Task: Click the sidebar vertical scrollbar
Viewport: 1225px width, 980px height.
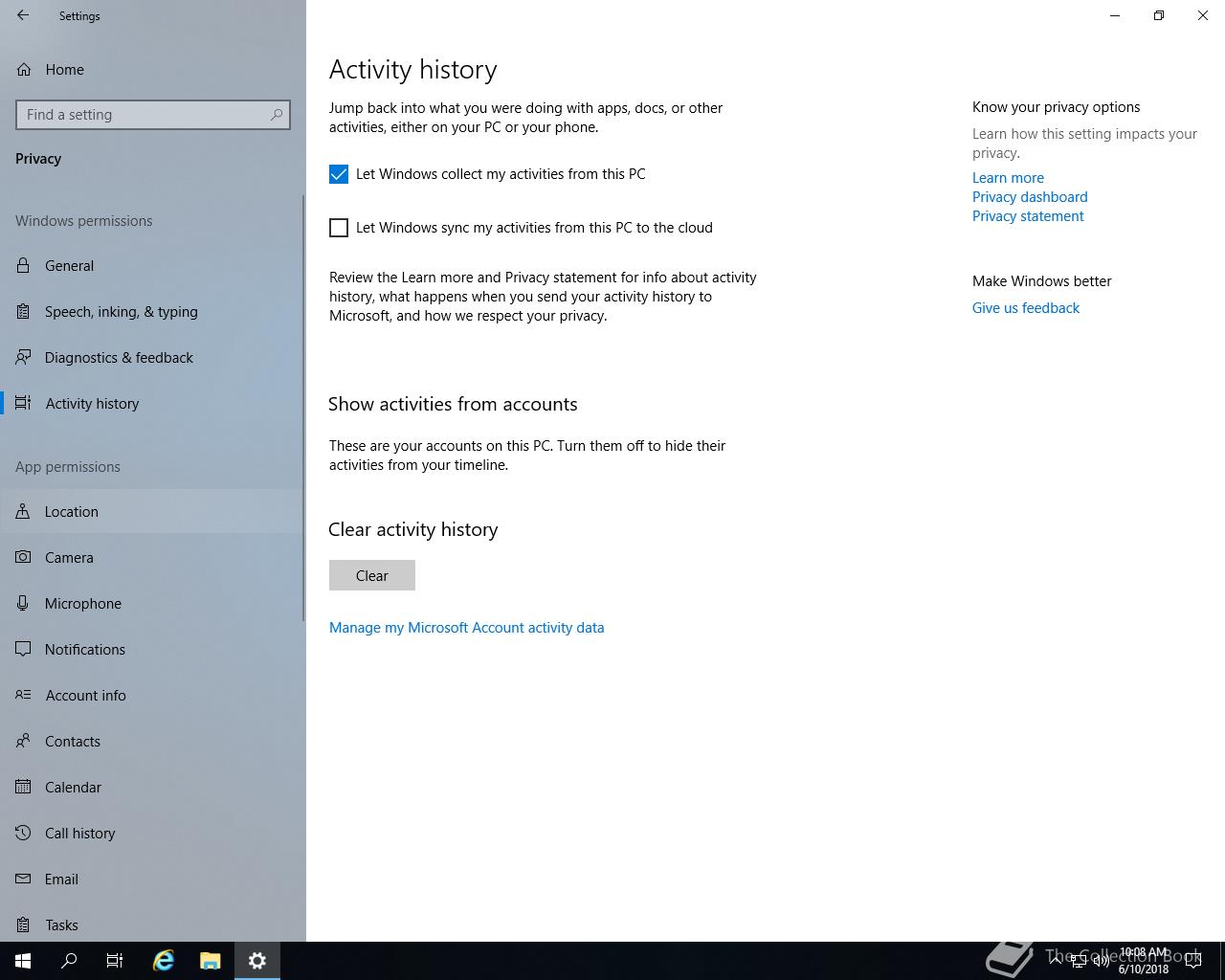Action: click(x=303, y=407)
